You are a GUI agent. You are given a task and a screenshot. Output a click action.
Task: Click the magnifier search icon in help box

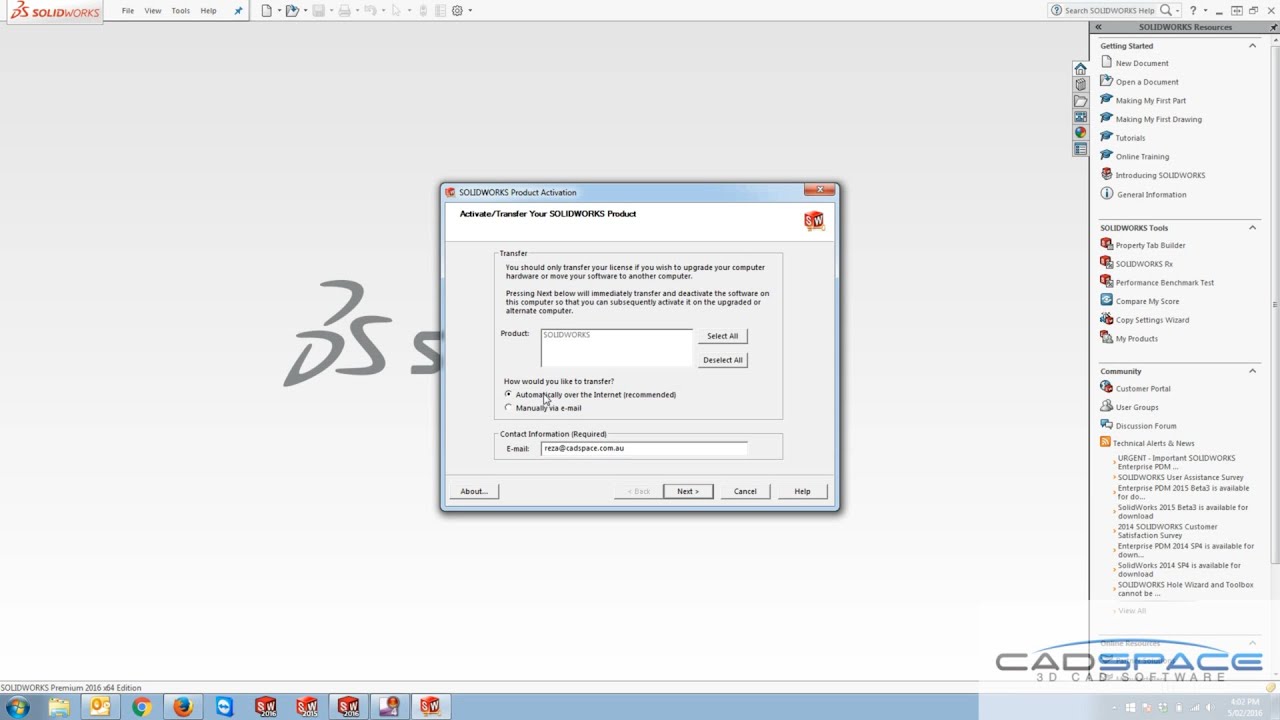tap(1165, 10)
